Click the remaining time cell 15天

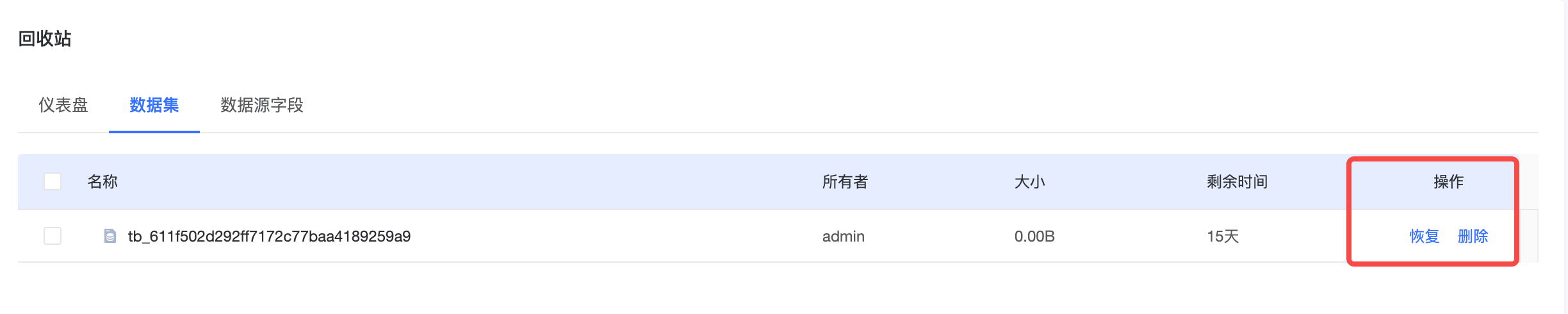(x=1223, y=236)
